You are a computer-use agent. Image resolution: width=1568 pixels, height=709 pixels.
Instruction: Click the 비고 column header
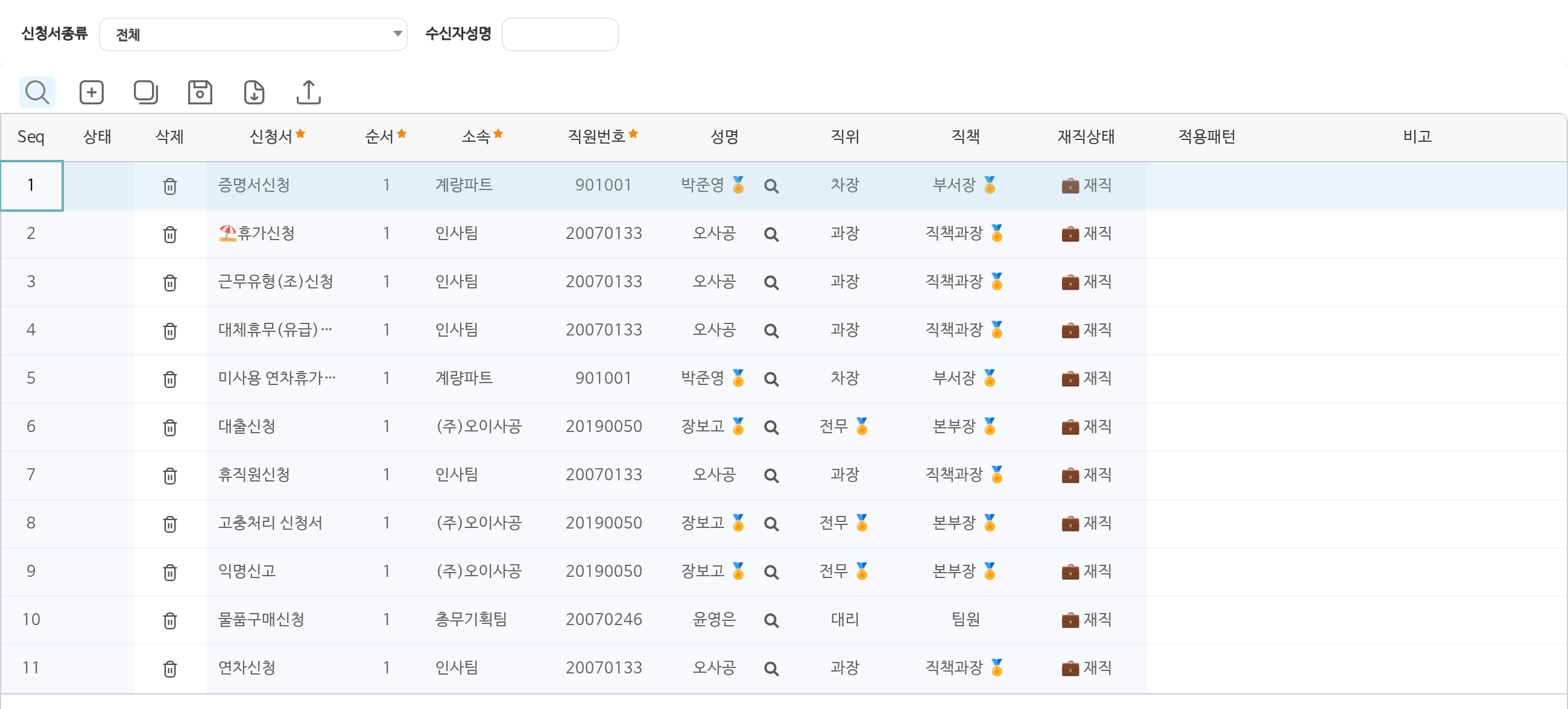1417,136
